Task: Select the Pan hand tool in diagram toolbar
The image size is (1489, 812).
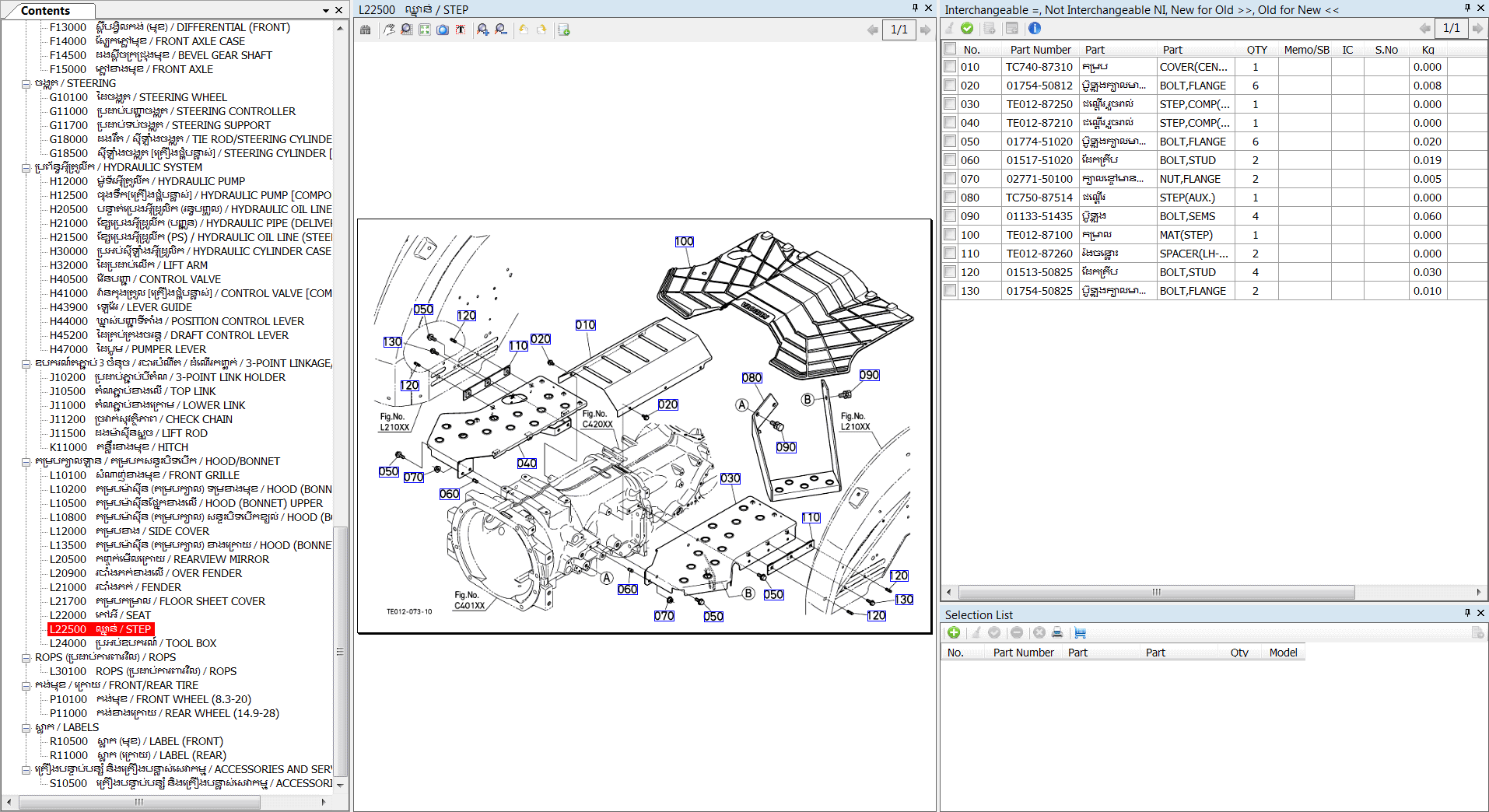Action: click(x=390, y=29)
